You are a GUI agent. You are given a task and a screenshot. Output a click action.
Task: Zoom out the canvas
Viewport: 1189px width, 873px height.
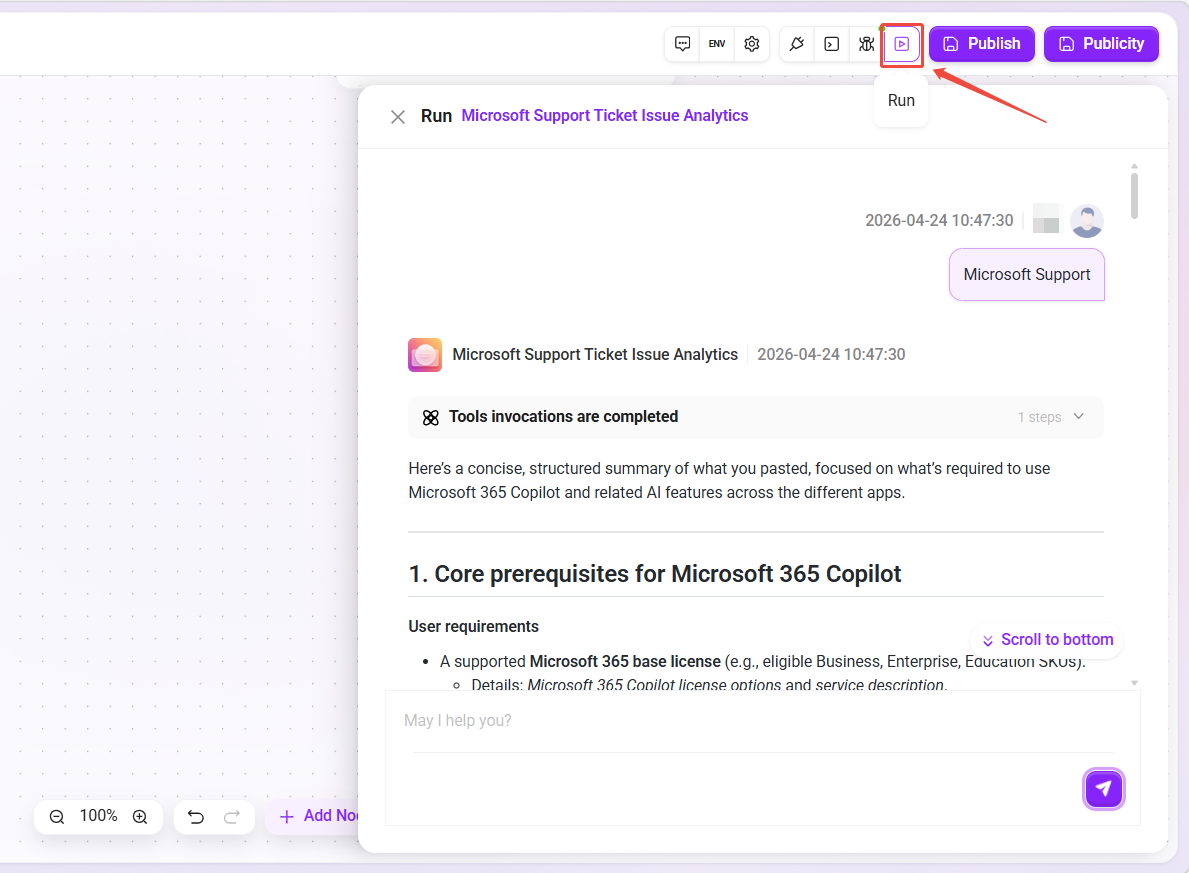coord(57,817)
